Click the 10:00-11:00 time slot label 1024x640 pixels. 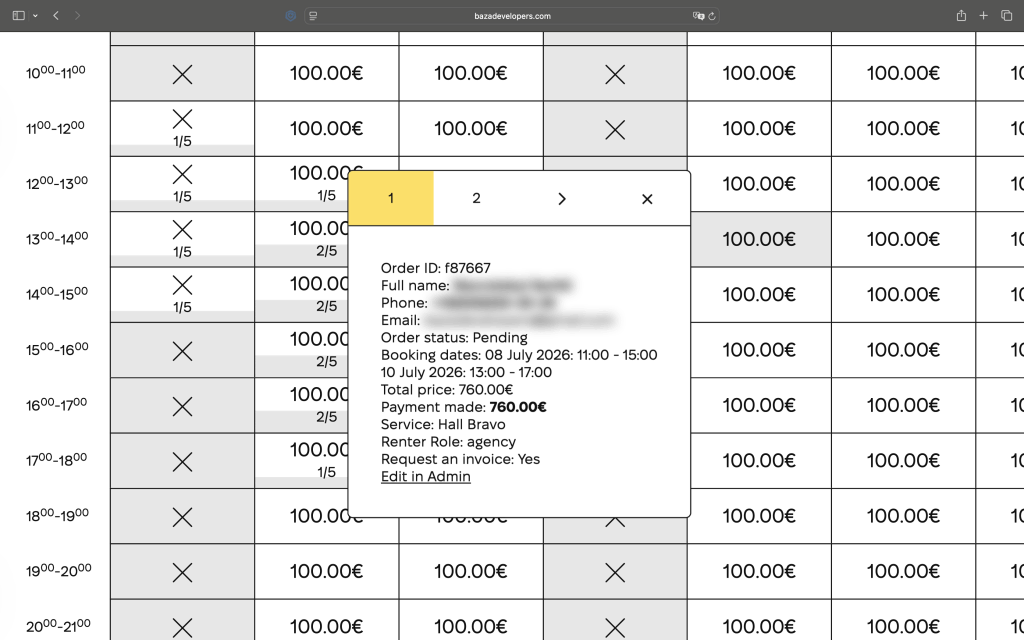click(x=56, y=72)
